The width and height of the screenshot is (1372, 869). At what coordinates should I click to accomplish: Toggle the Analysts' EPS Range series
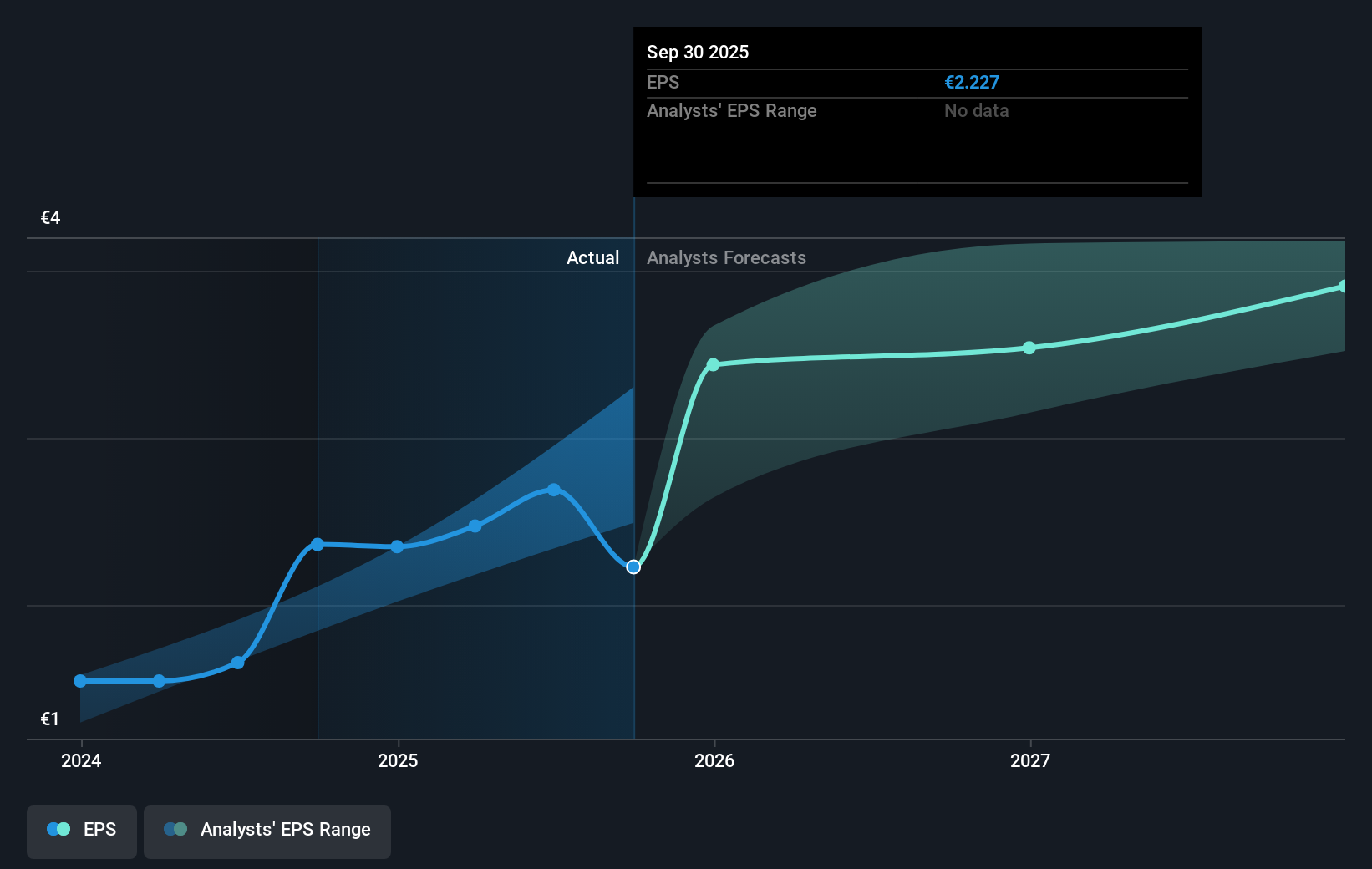[x=267, y=830]
